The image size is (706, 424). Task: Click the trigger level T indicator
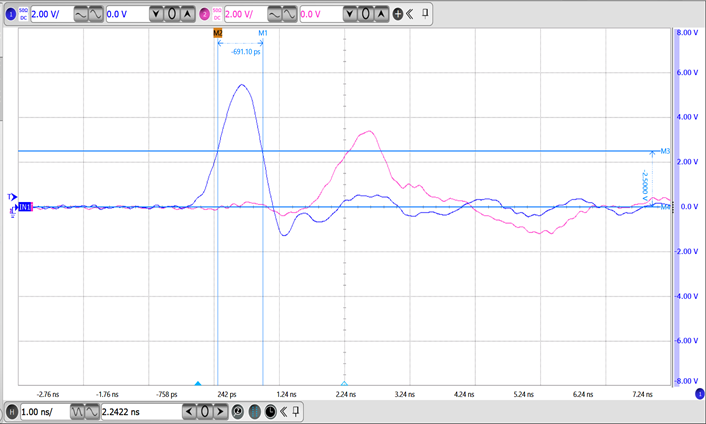(12, 197)
